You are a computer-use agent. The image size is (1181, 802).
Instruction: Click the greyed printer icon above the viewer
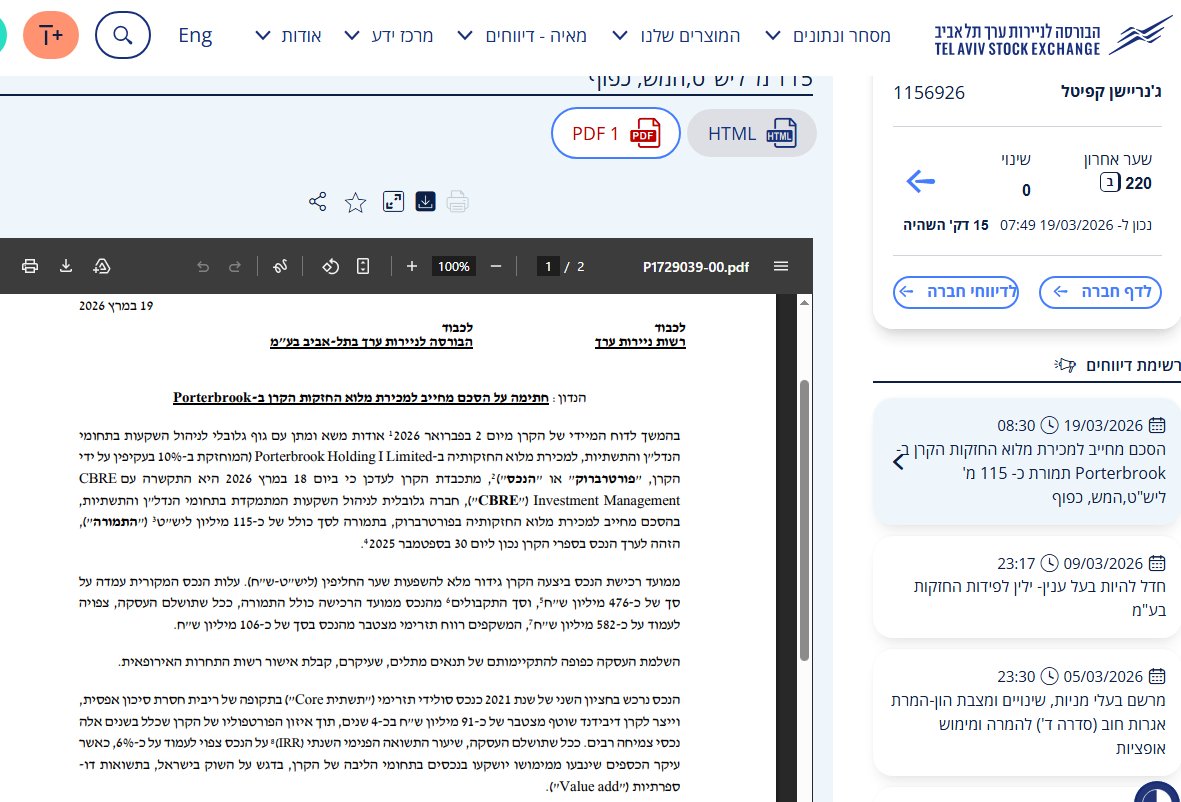click(457, 202)
